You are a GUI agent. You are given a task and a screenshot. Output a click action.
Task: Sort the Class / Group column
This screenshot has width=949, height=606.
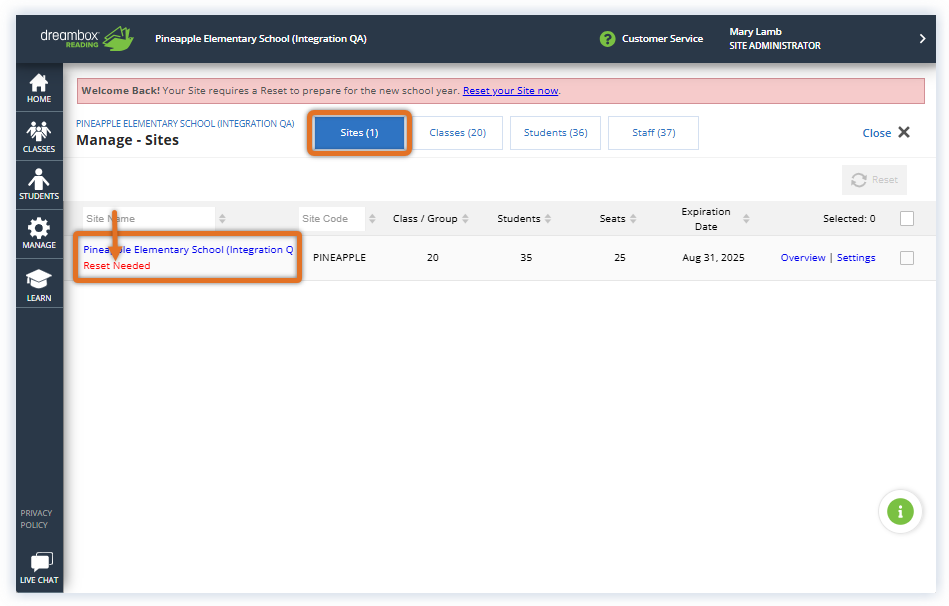[465, 219]
